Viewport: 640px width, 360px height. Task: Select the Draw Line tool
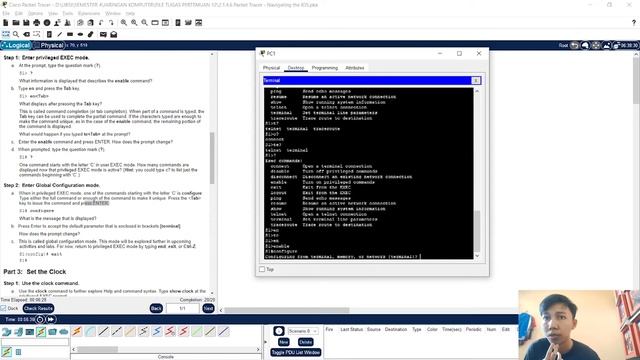point(60,34)
